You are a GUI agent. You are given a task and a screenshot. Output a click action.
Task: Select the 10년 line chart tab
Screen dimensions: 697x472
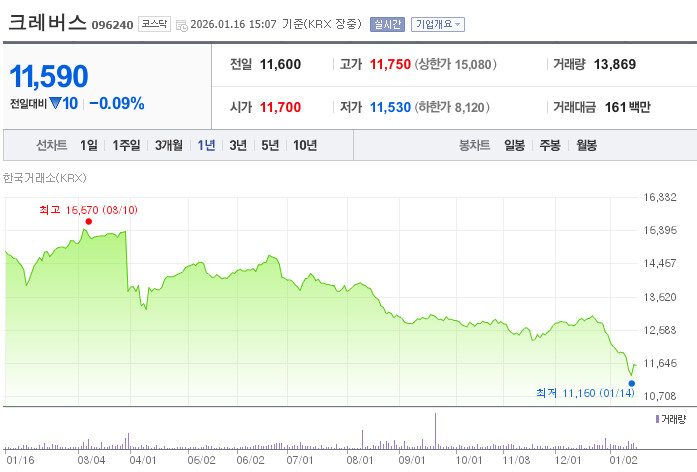click(305, 145)
